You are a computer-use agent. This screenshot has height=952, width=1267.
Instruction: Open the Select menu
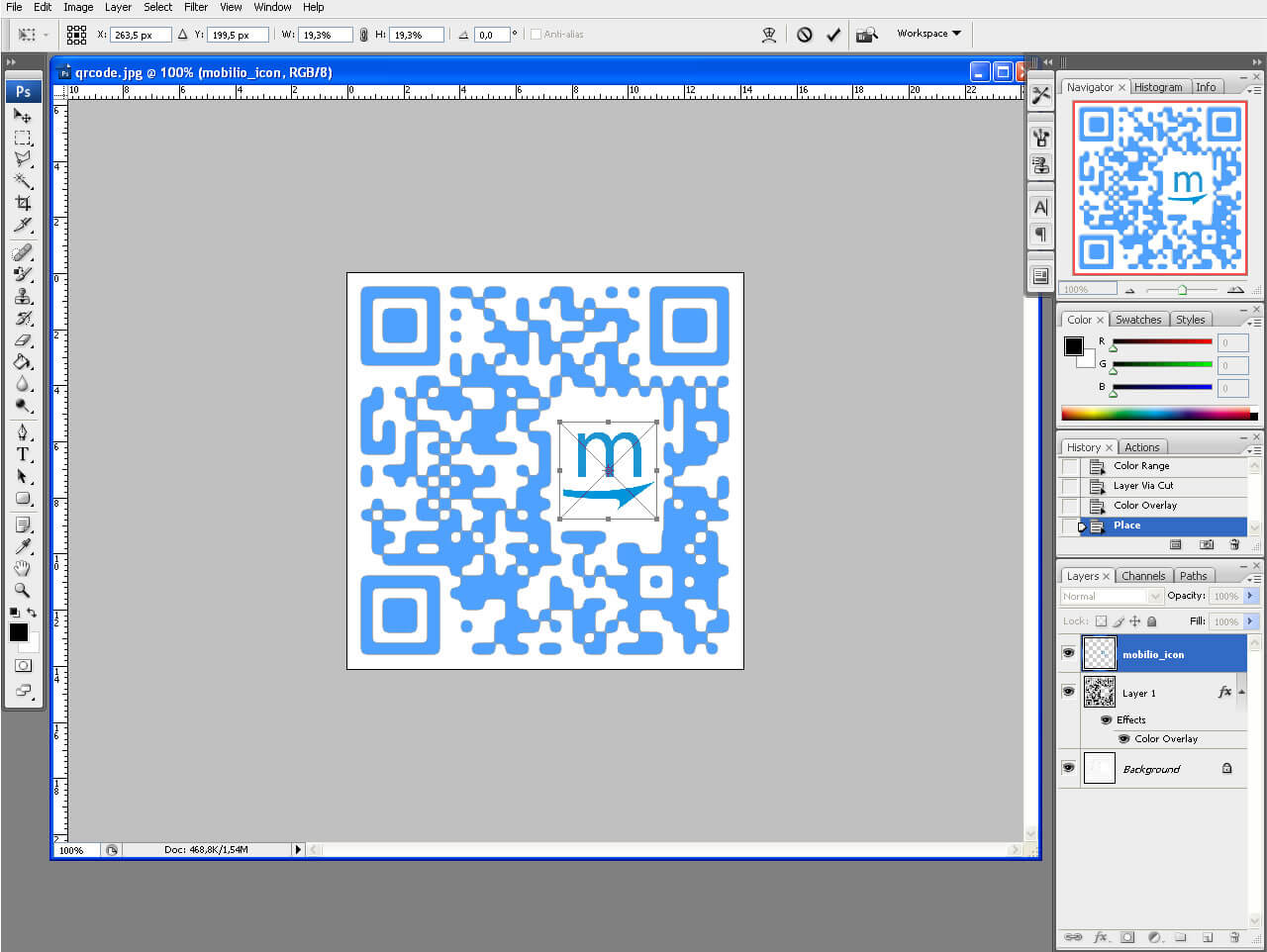[157, 7]
